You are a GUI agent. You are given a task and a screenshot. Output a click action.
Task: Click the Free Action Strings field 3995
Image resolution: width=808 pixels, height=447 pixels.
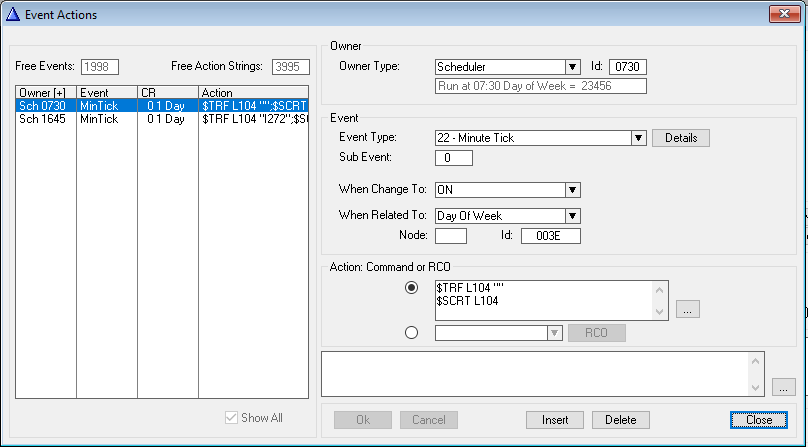point(291,67)
